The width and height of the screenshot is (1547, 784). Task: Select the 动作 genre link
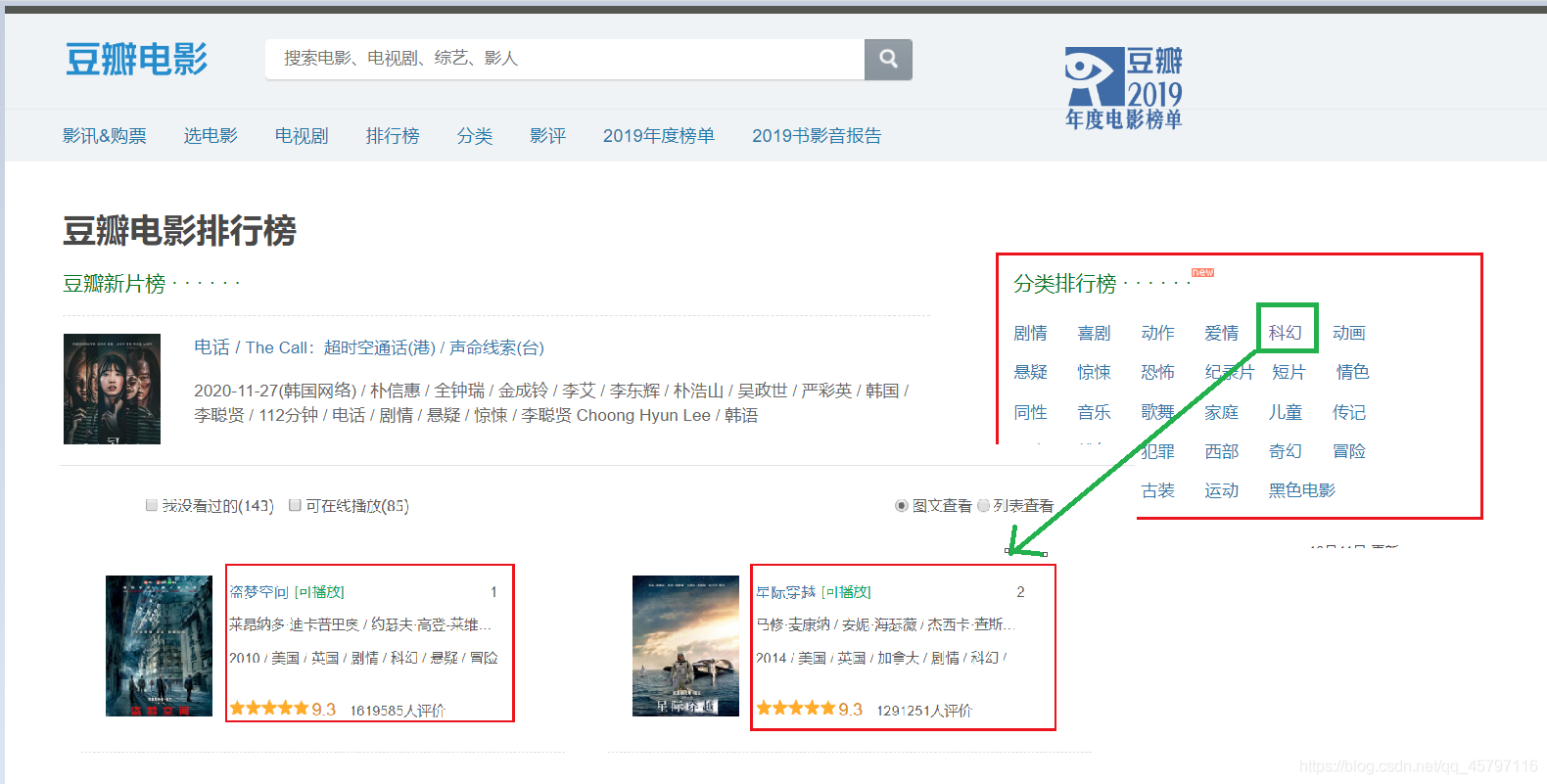1157,333
